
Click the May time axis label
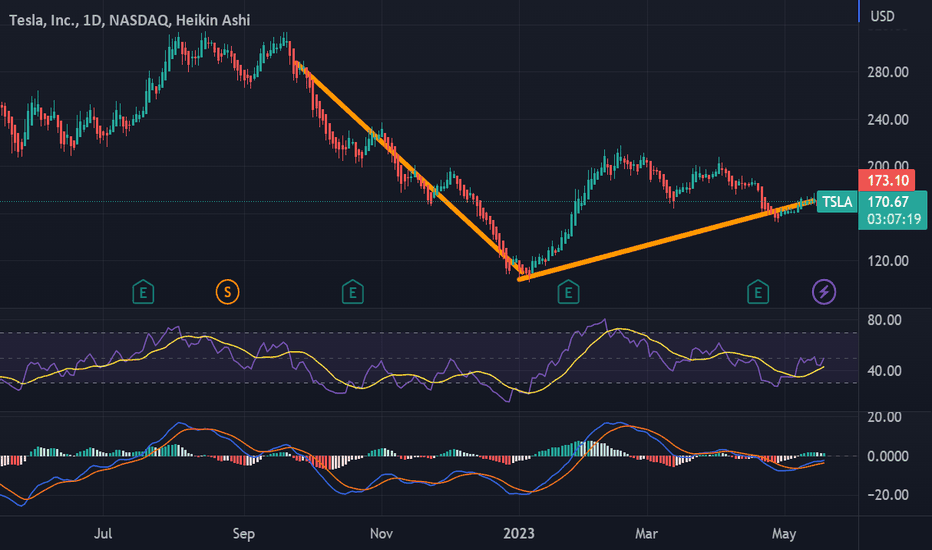click(x=784, y=533)
